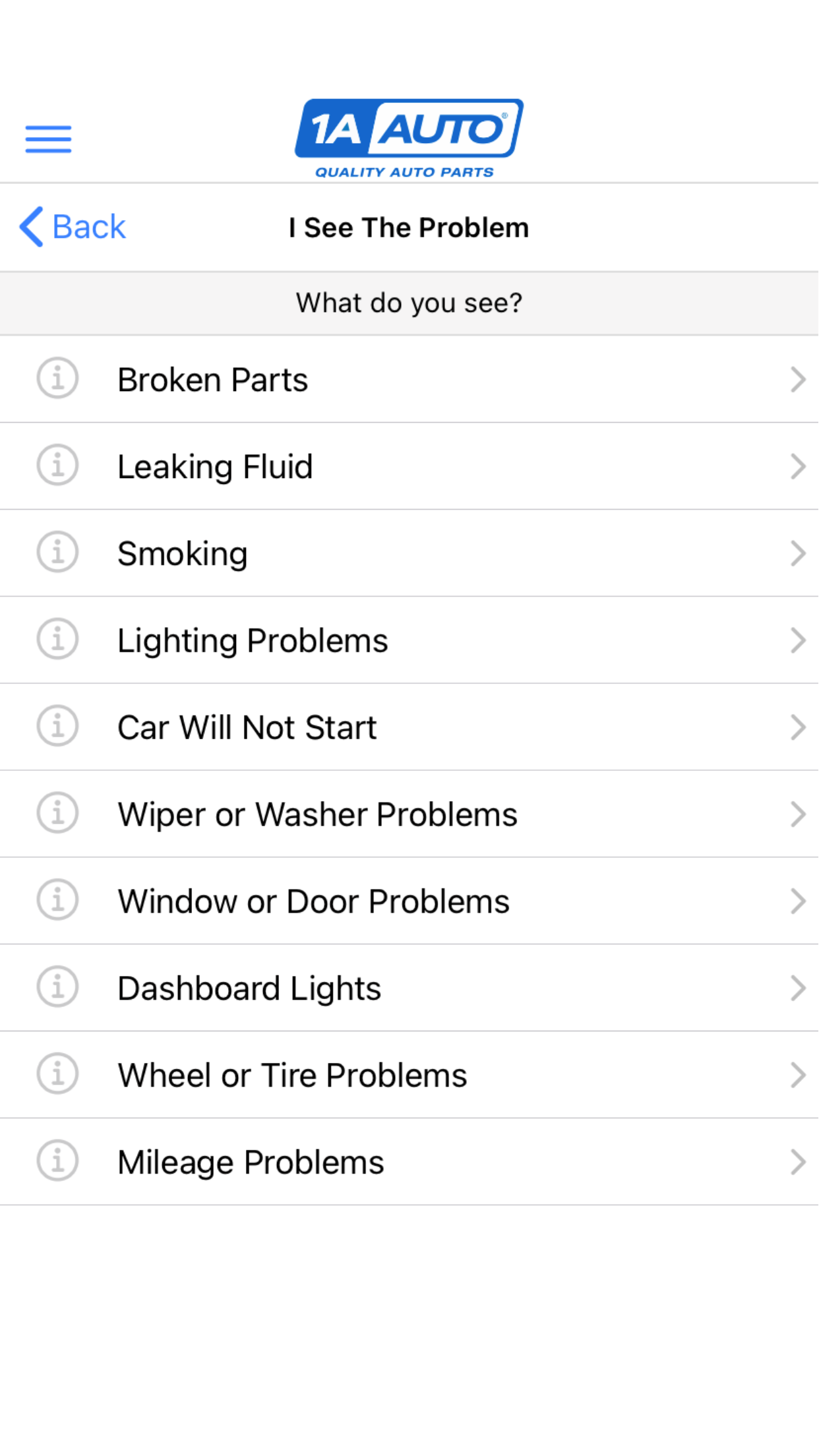Show info for Smoking

pos(57,553)
